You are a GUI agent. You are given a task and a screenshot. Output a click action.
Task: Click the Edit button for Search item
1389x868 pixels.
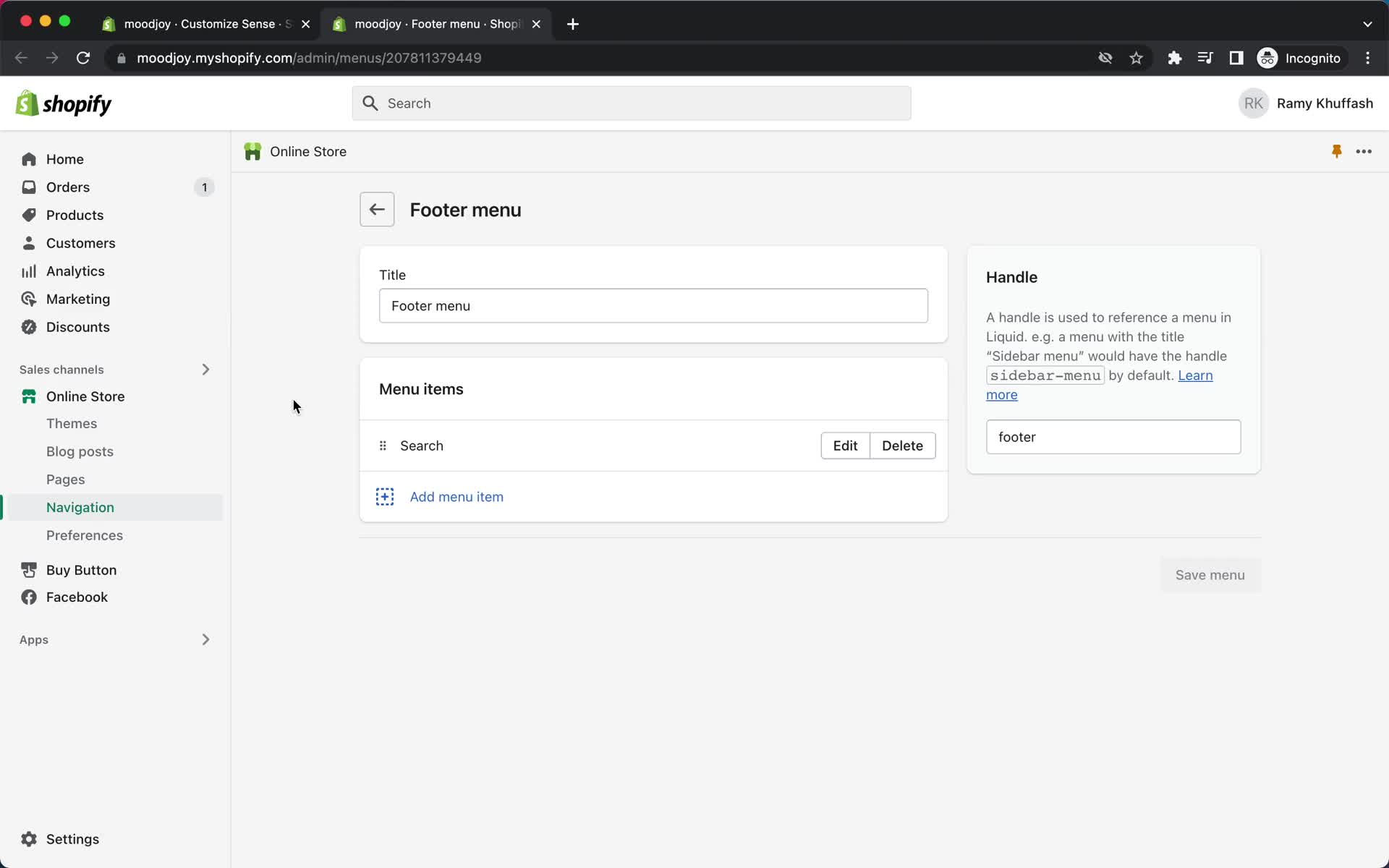click(845, 445)
